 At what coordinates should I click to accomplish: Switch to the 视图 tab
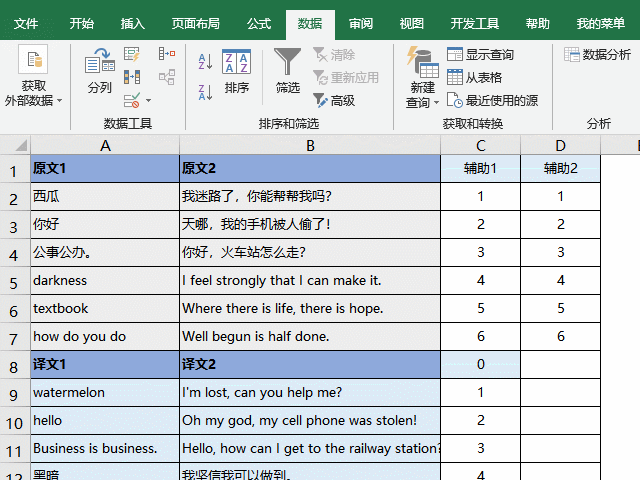click(411, 24)
